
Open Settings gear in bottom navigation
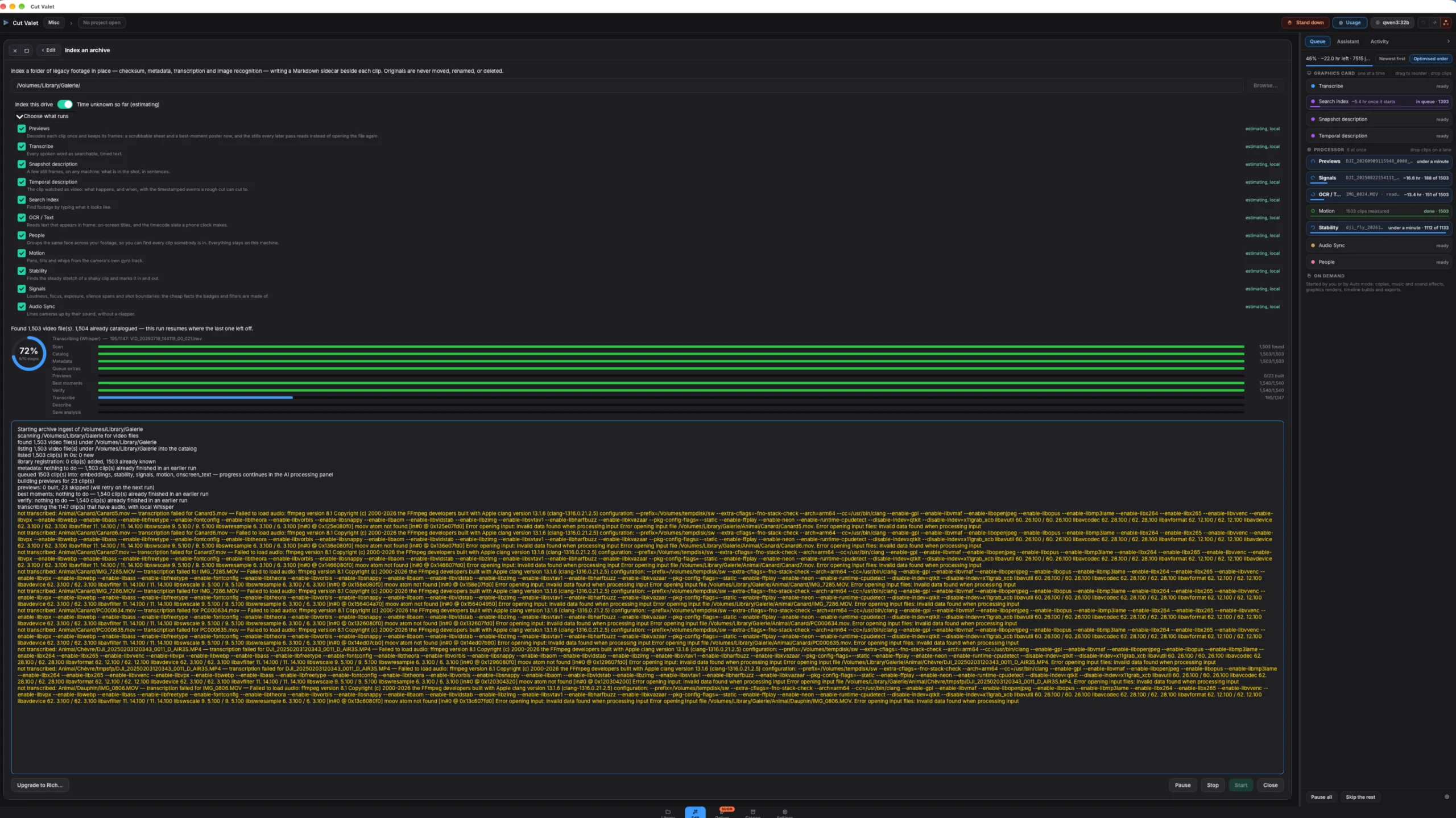click(x=785, y=813)
